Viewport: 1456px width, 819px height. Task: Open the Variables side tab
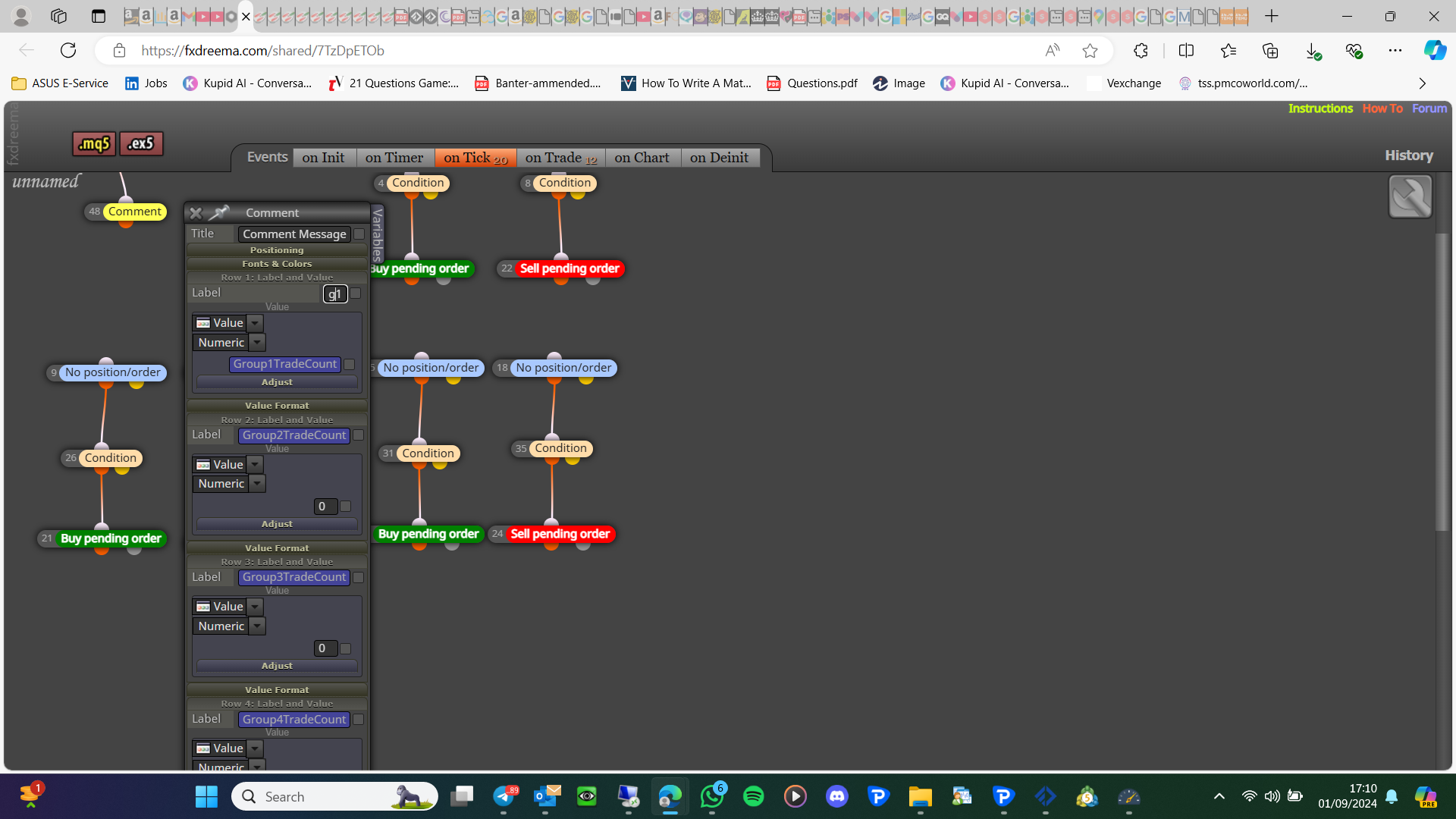coord(378,234)
